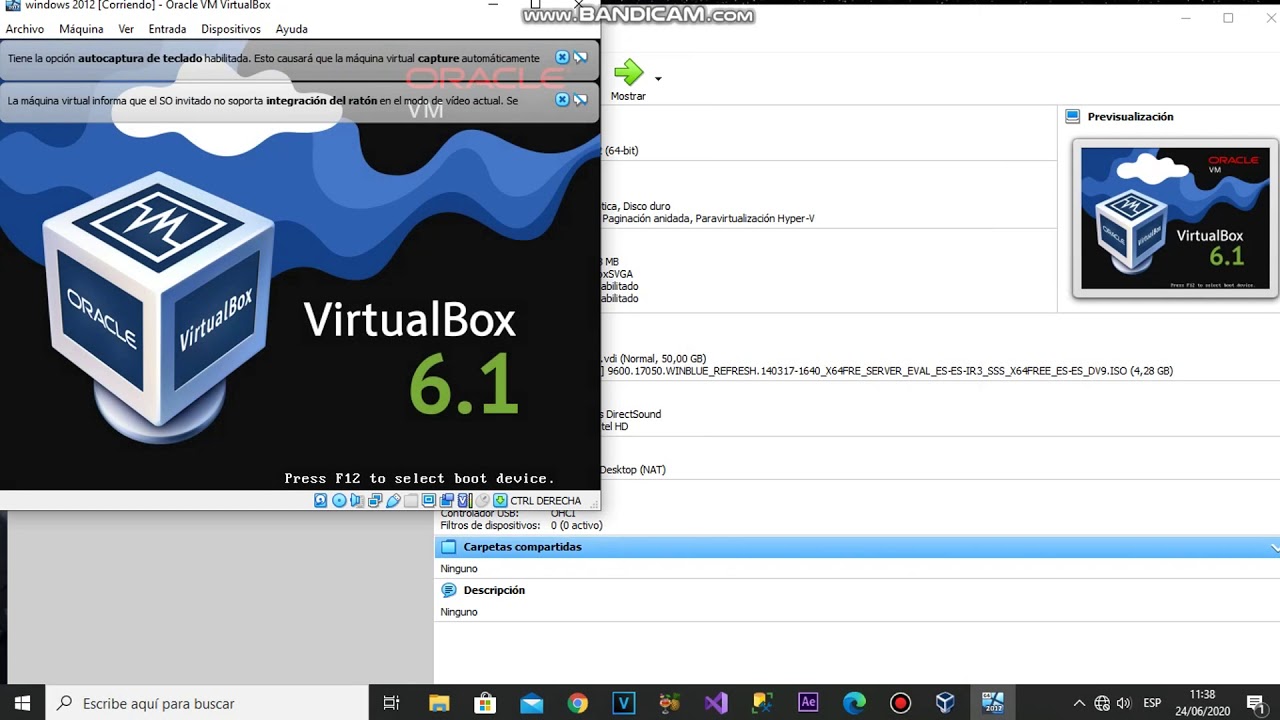
Task: Open File Explorer from the taskbar
Action: tap(438, 703)
